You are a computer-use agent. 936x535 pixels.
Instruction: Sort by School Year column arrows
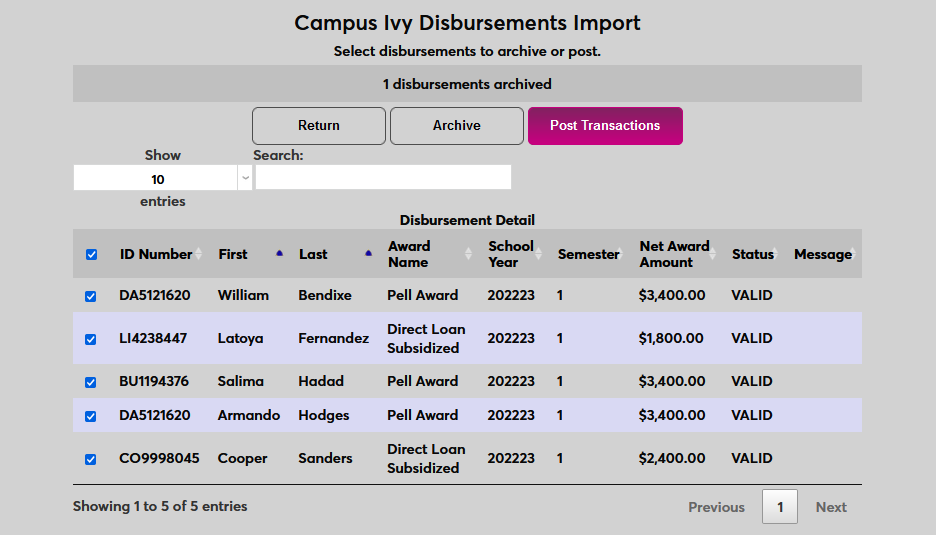point(538,254)
